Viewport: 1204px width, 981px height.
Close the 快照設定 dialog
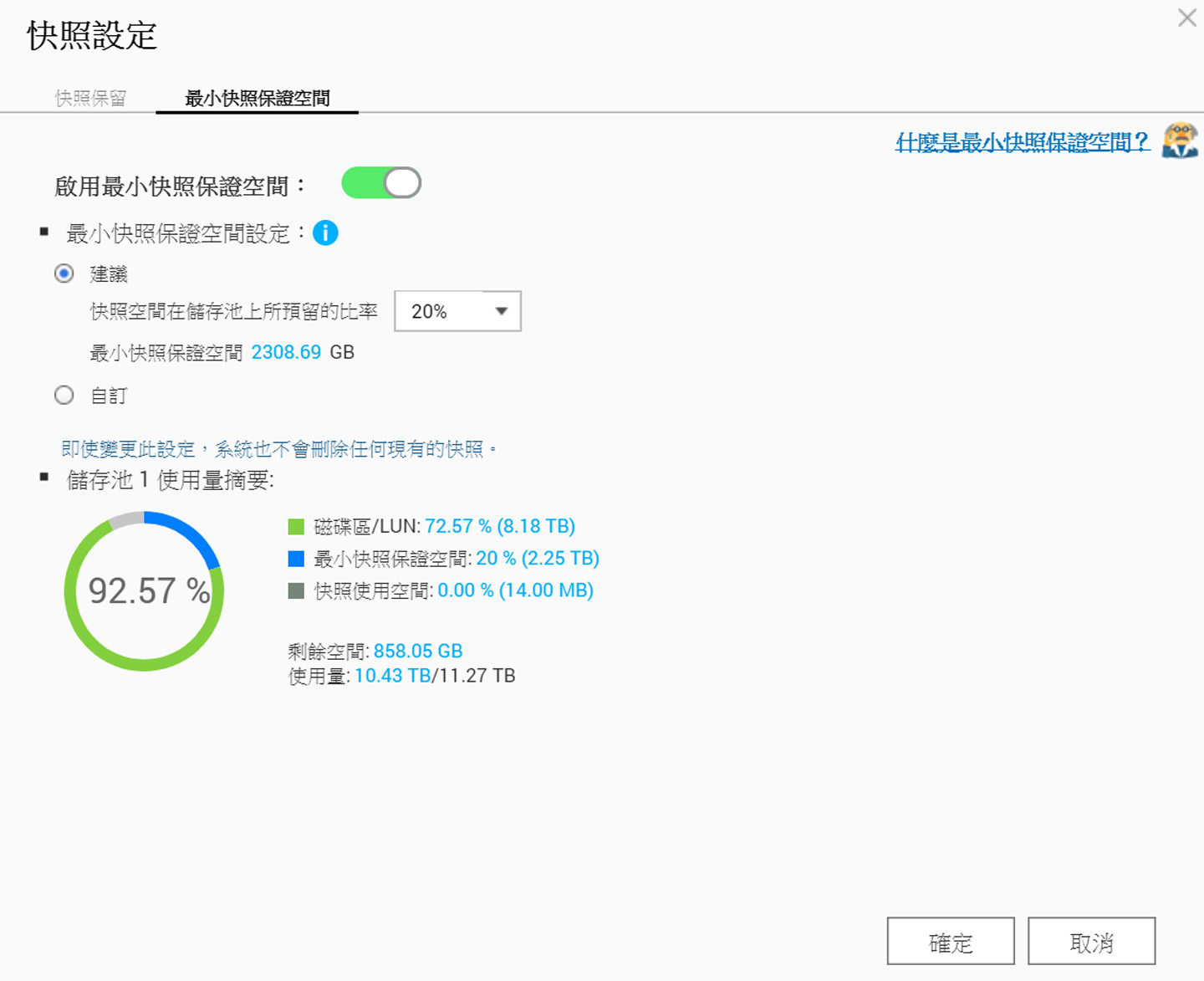(1186, 18)
